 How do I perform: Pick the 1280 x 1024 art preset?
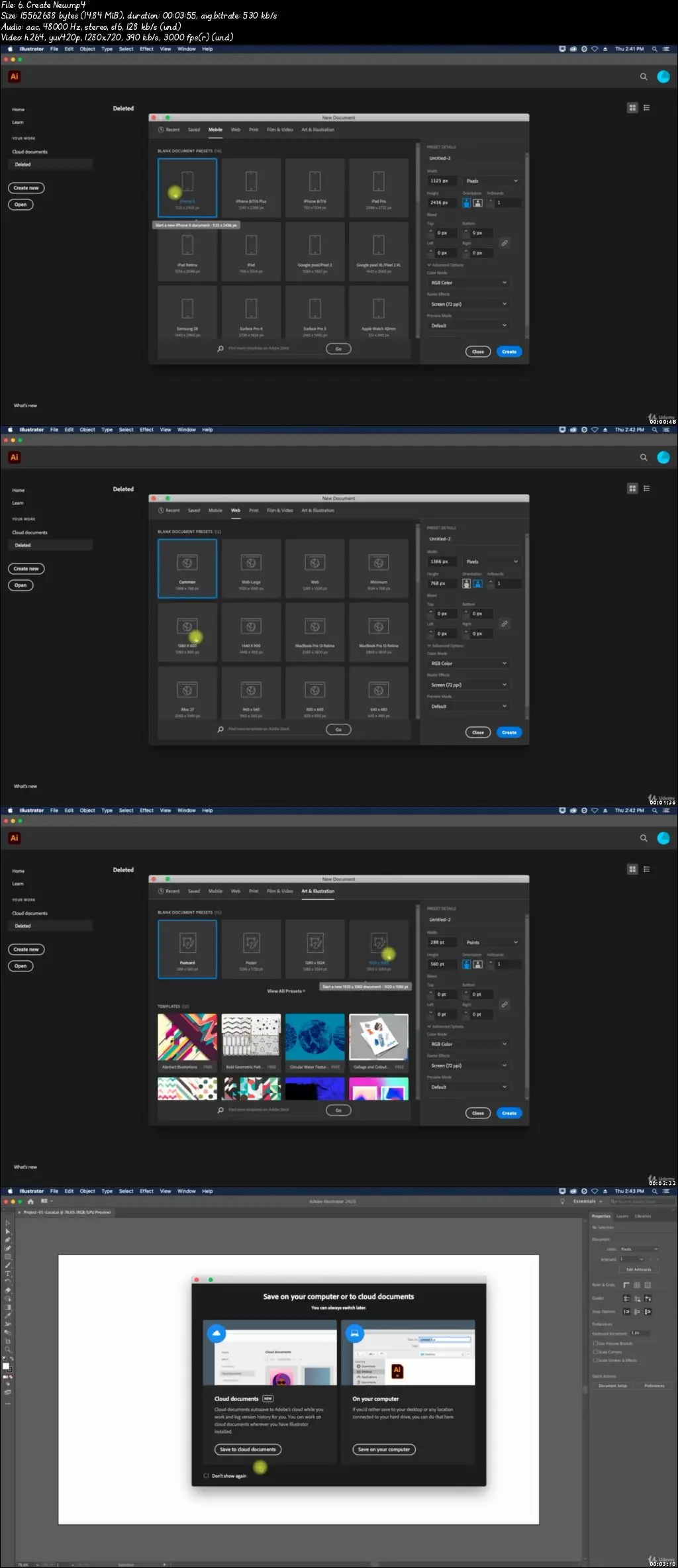pyautogui.click(x=315, y=949)
